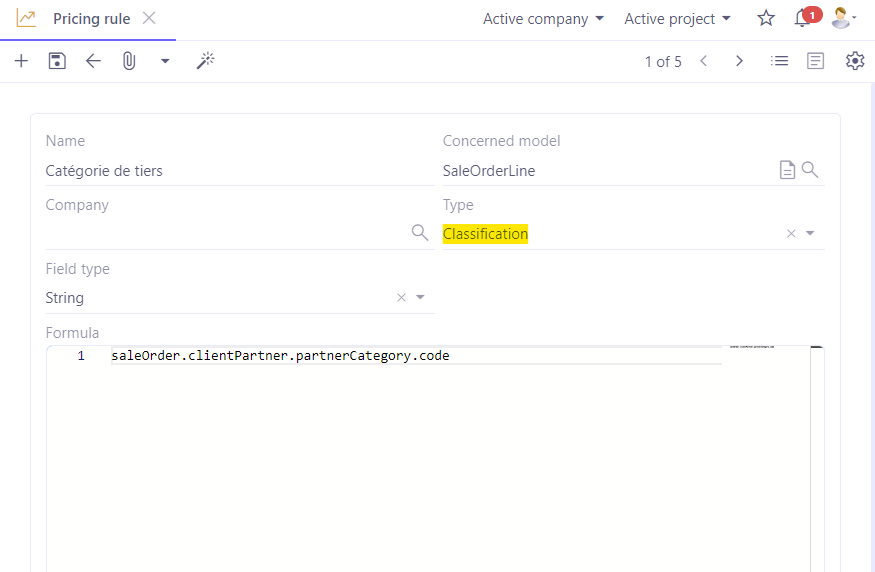The image size is (875, 572).
Task: Click the magic wand tools icon
Action: [x=205, y=61]
